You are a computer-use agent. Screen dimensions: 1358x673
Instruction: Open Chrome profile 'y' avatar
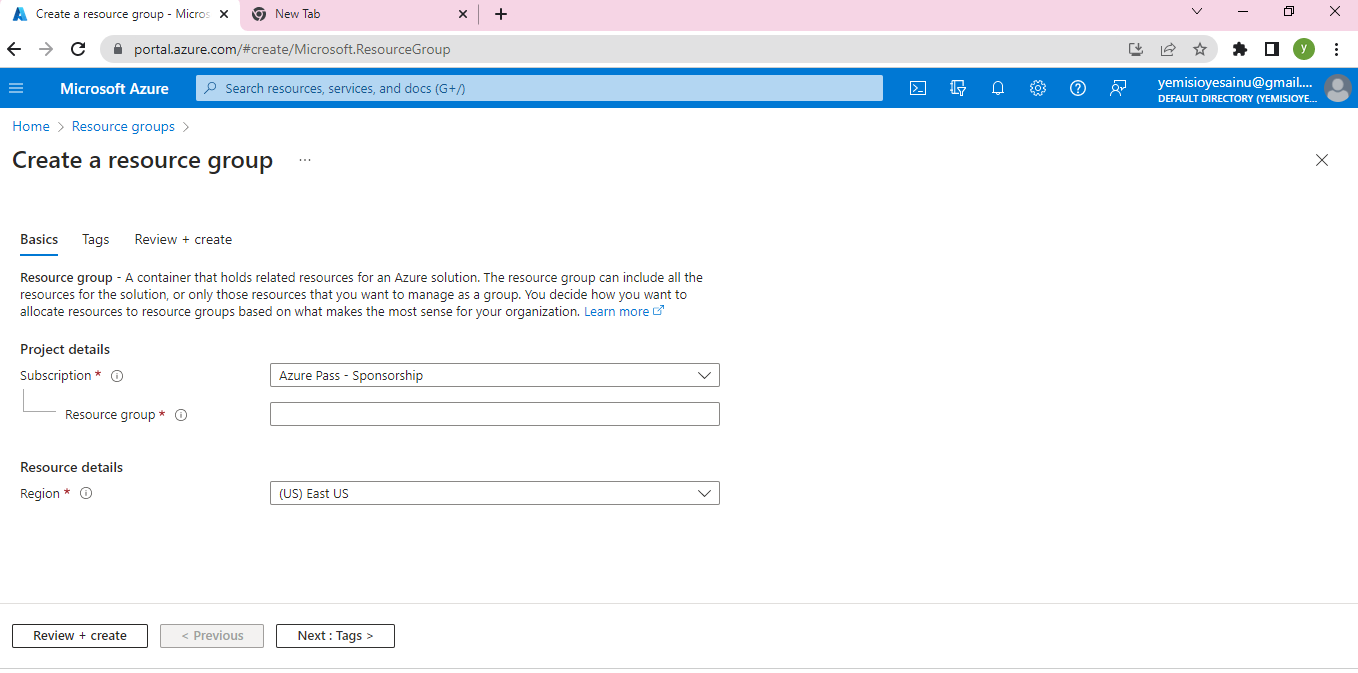[x=1304, y=49]
